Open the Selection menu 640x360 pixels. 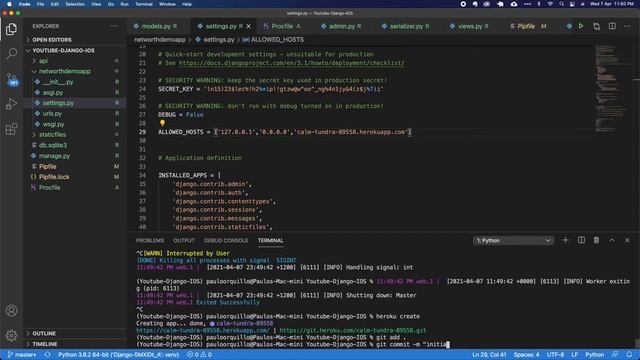(75, 4)
